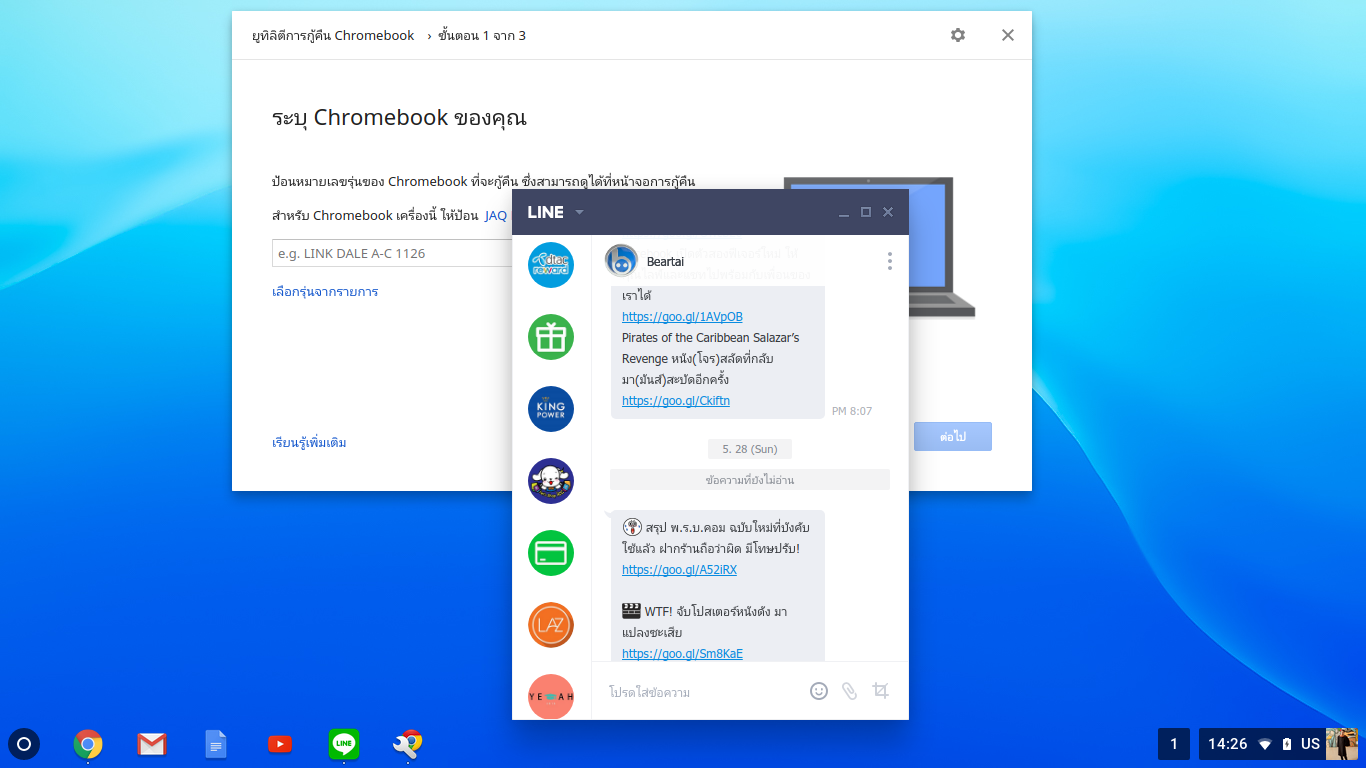Click the เรียนรู้เพิ่มเติม link

point(309,443)
